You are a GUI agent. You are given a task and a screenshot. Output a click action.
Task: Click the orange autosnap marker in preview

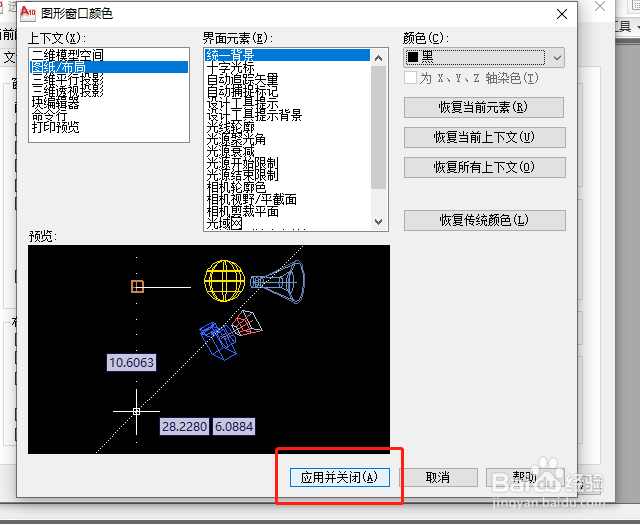138,287
